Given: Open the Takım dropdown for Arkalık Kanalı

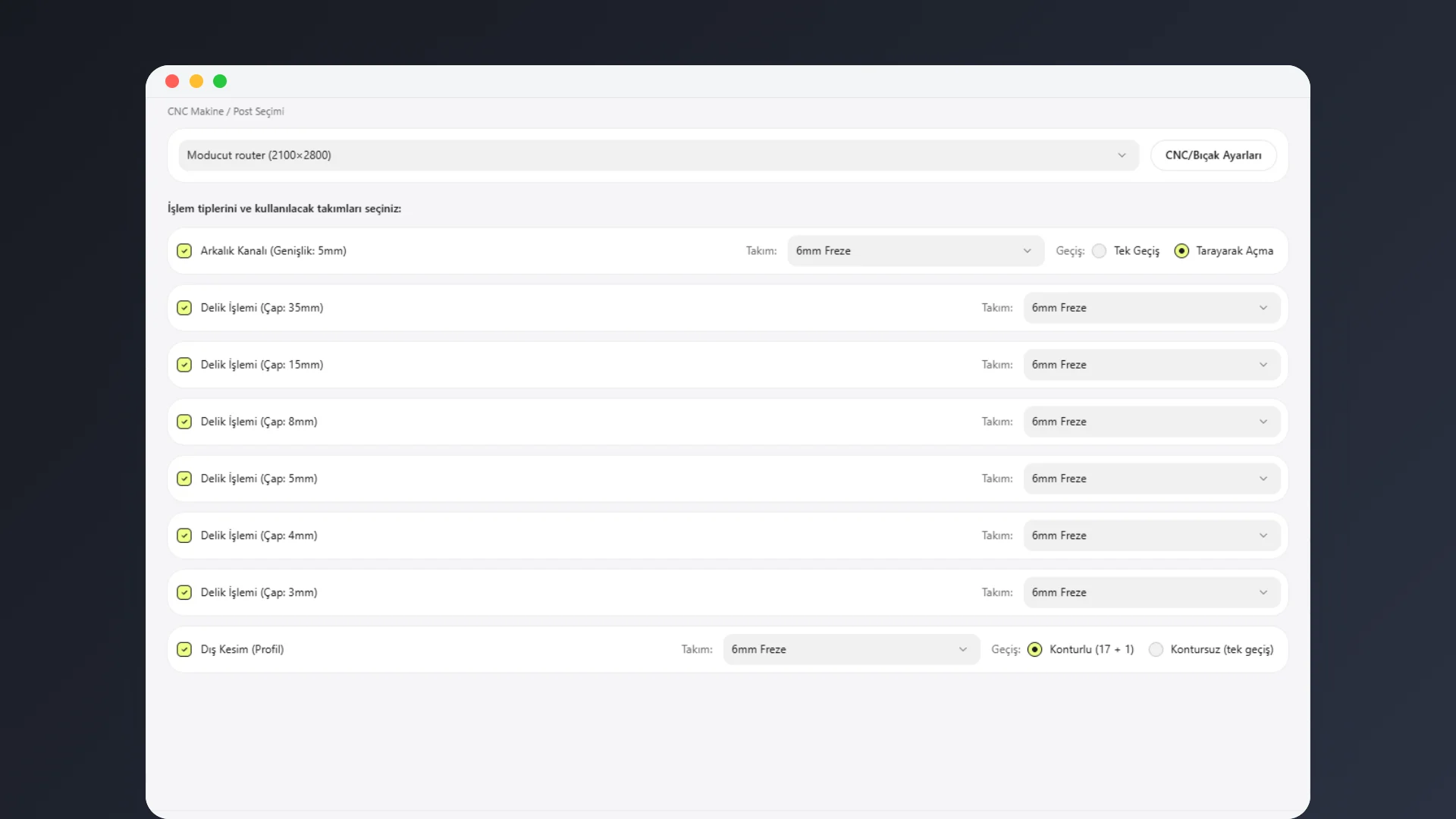Looking at the screenshot, I should [916, 251].
